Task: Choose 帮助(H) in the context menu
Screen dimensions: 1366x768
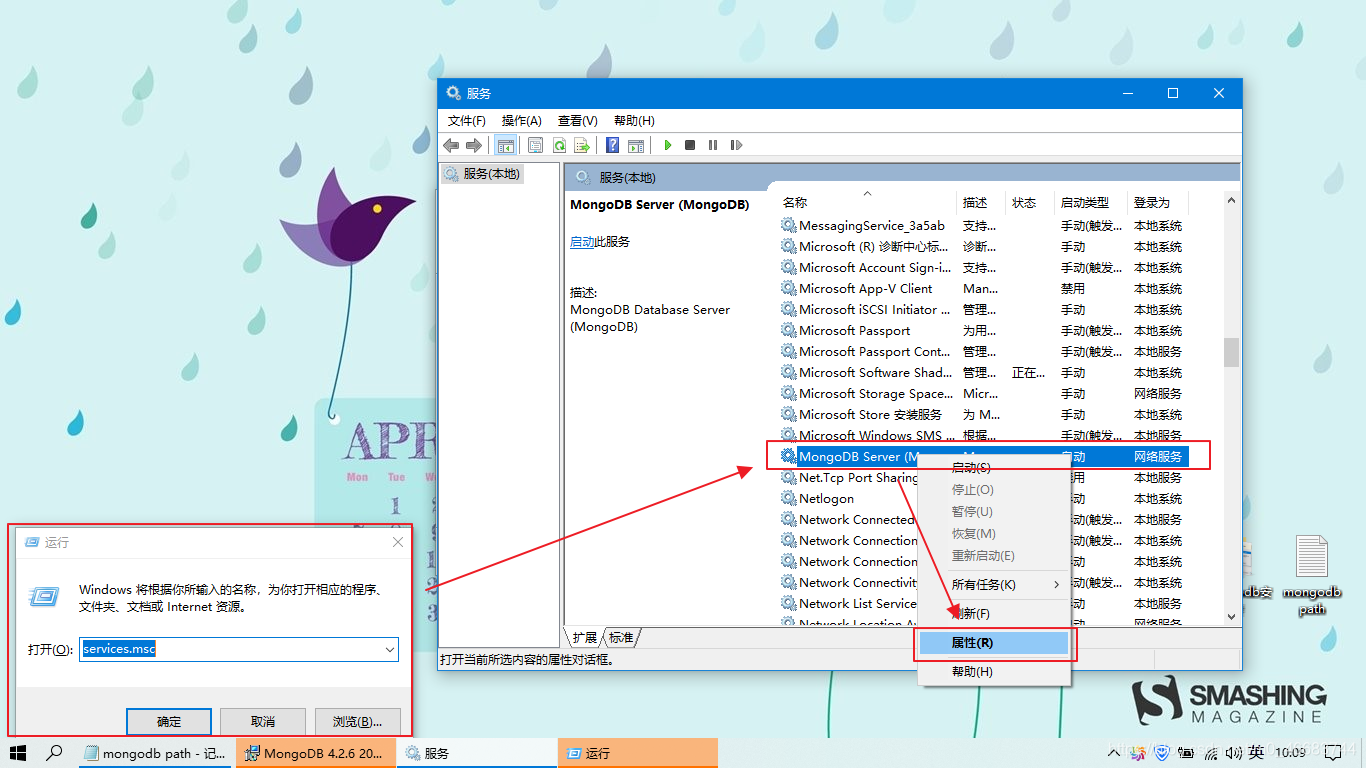Action: 993,672
